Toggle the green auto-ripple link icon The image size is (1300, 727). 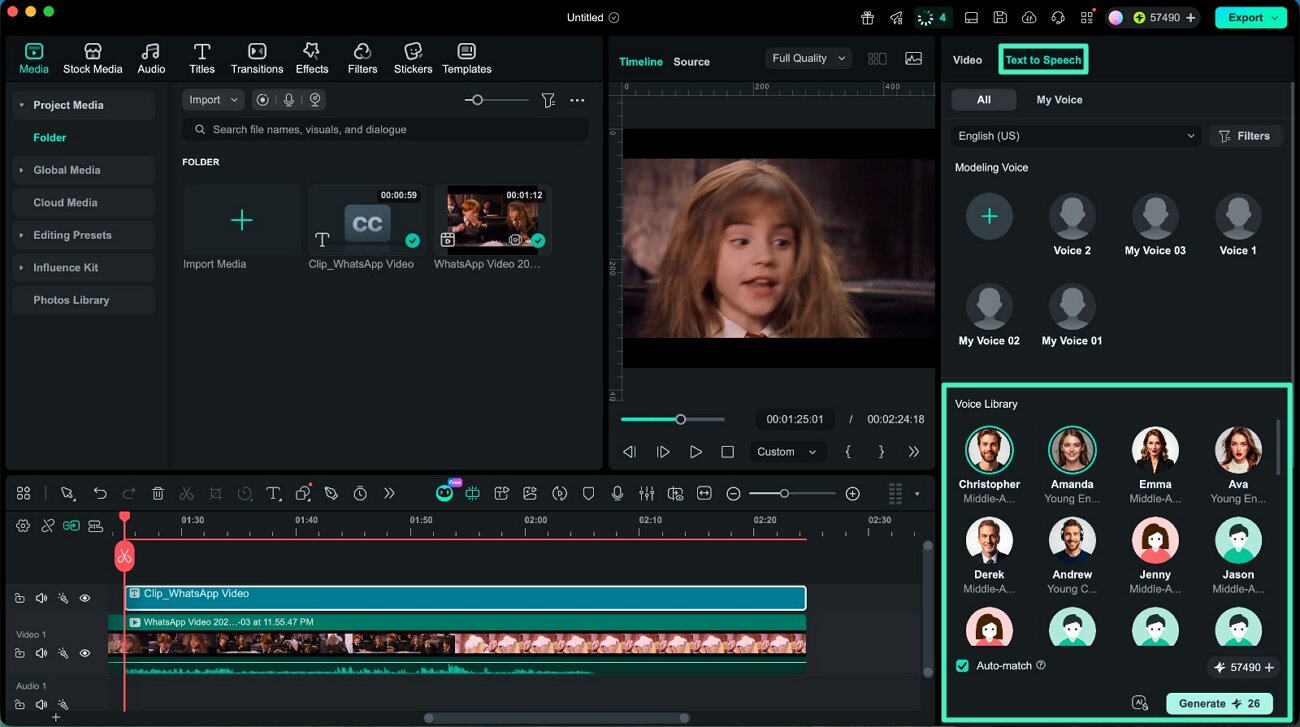click(71, 525)
